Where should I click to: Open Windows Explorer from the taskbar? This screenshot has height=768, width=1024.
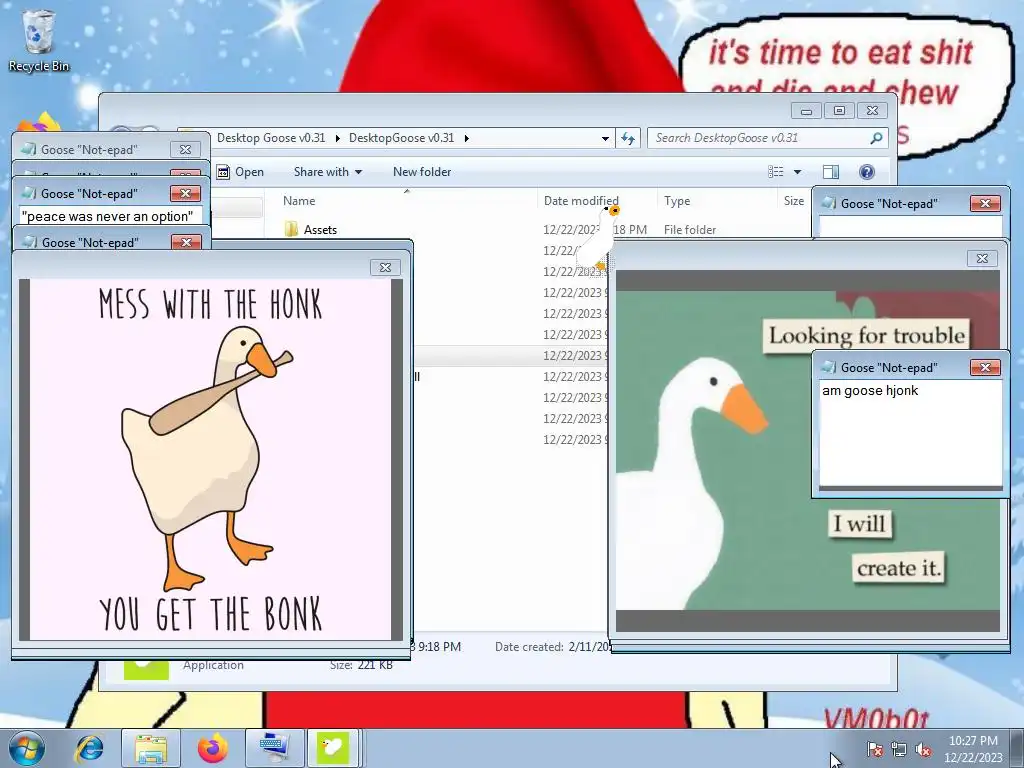151,748
